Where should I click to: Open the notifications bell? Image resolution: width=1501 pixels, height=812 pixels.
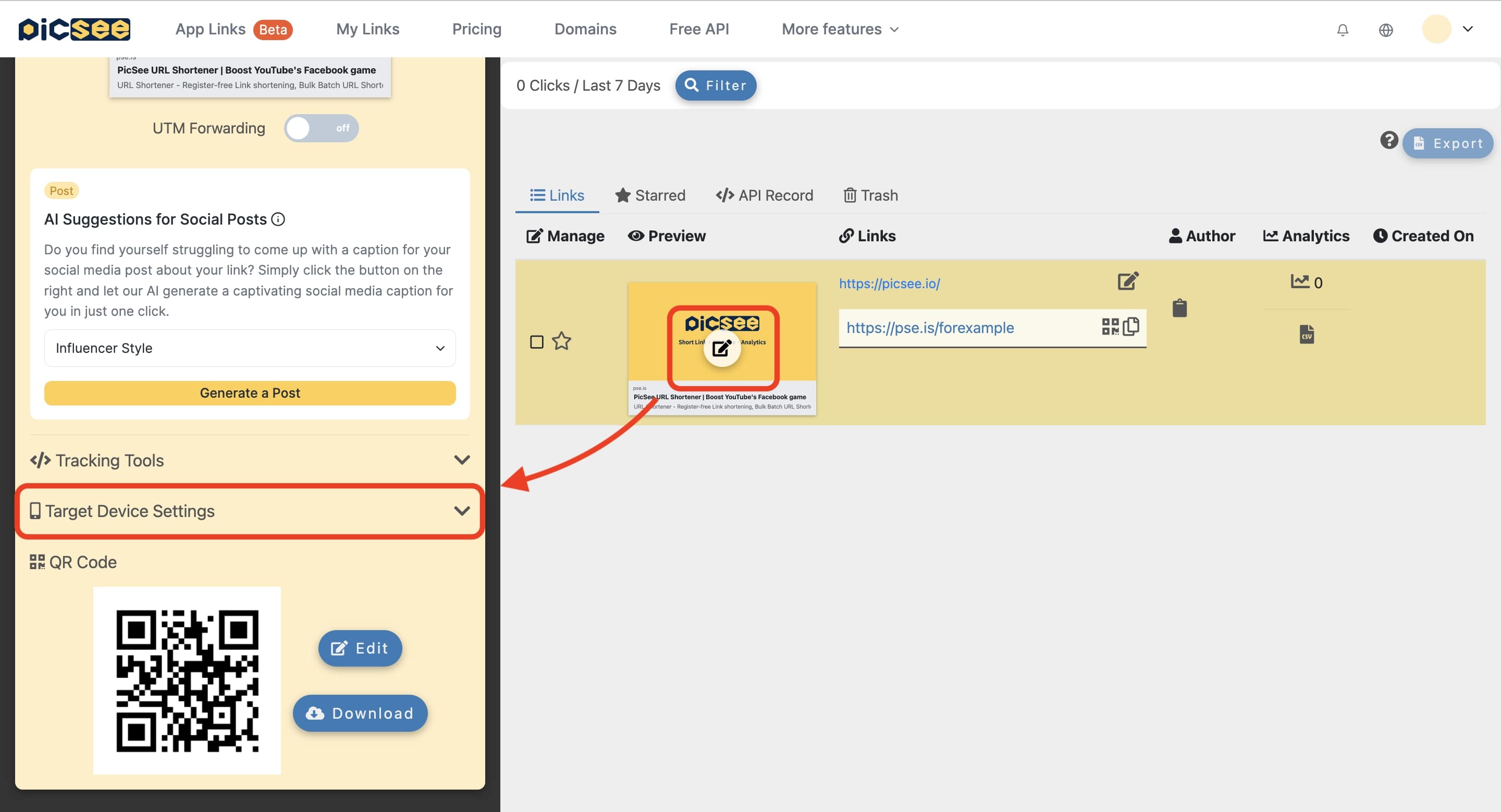click(x=1343, y=30)
